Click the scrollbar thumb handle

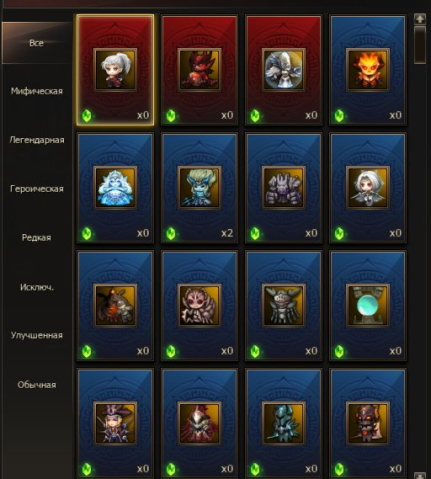coord(420,45)
